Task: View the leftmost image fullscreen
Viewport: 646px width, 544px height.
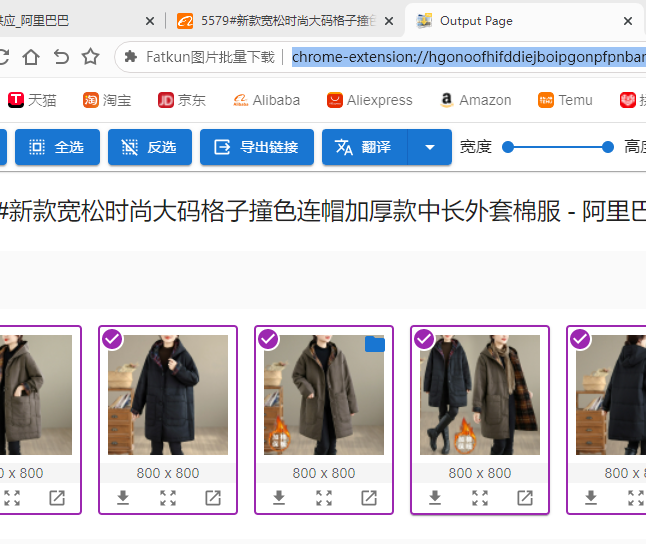Action: (x=12, y=498)
